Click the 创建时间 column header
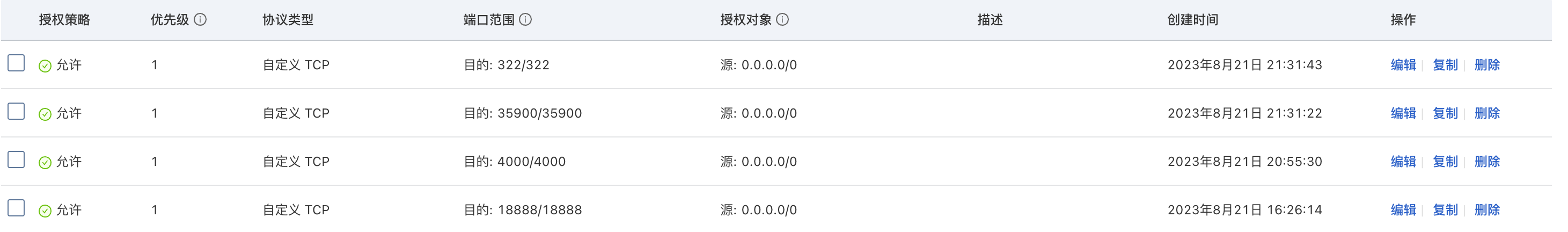Viewport: 1568px width, 232px height. click(x=1192, y=19)
